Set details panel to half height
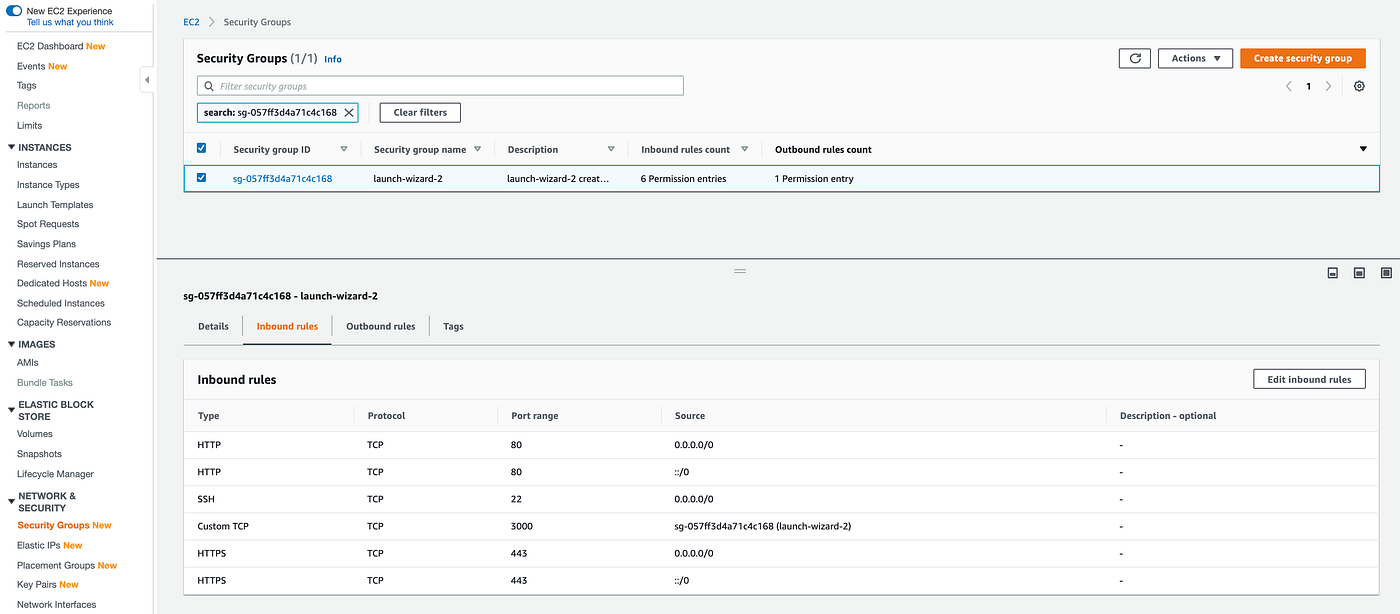This screenshot has height=614, width=1400. pyautogui.click(x=1359, y=272)
